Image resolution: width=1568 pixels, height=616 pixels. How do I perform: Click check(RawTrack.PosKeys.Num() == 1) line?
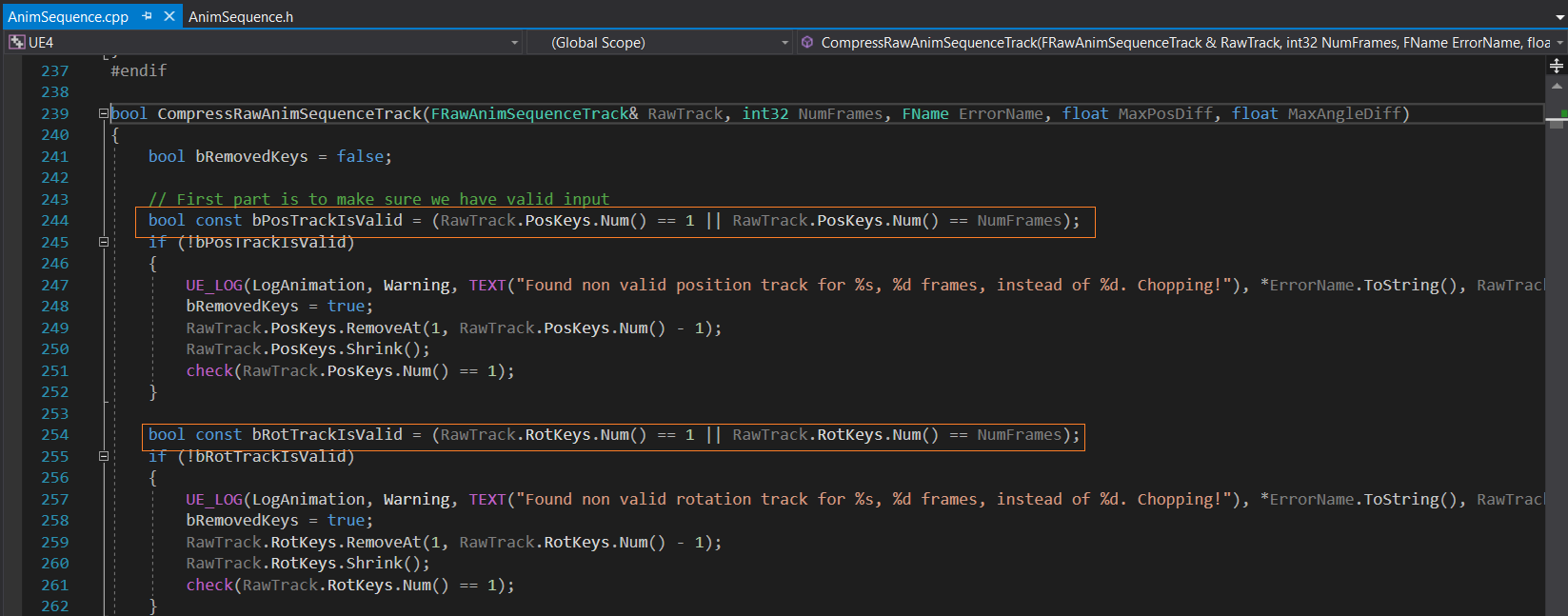(x=350, y=370)
